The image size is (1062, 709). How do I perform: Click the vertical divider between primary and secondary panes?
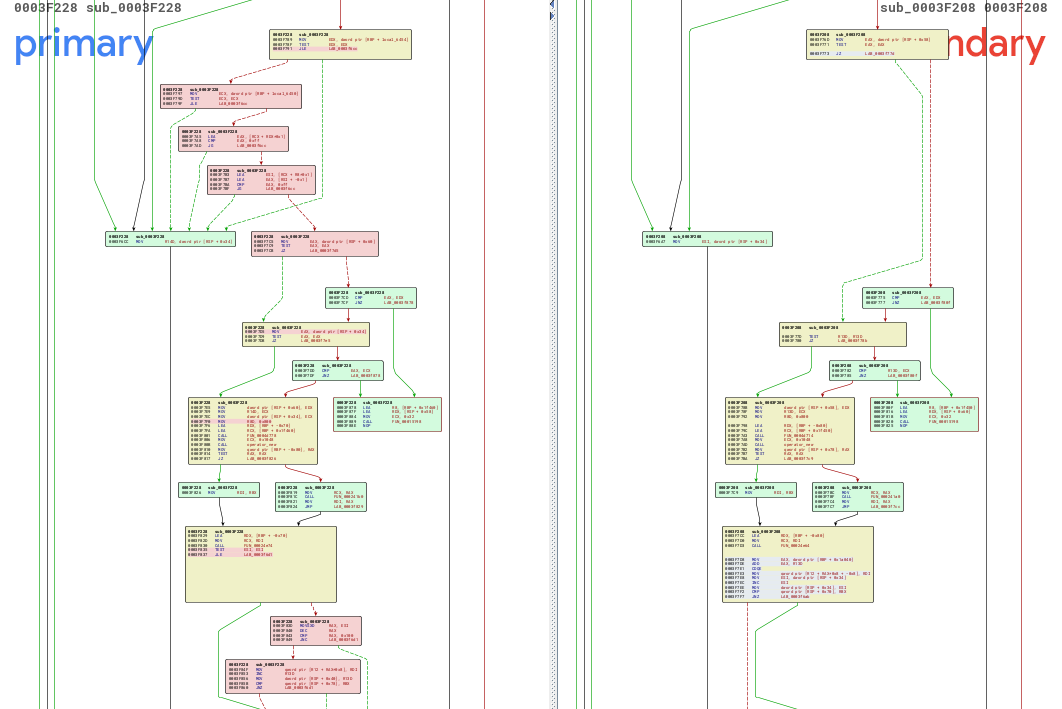(552, 350)
